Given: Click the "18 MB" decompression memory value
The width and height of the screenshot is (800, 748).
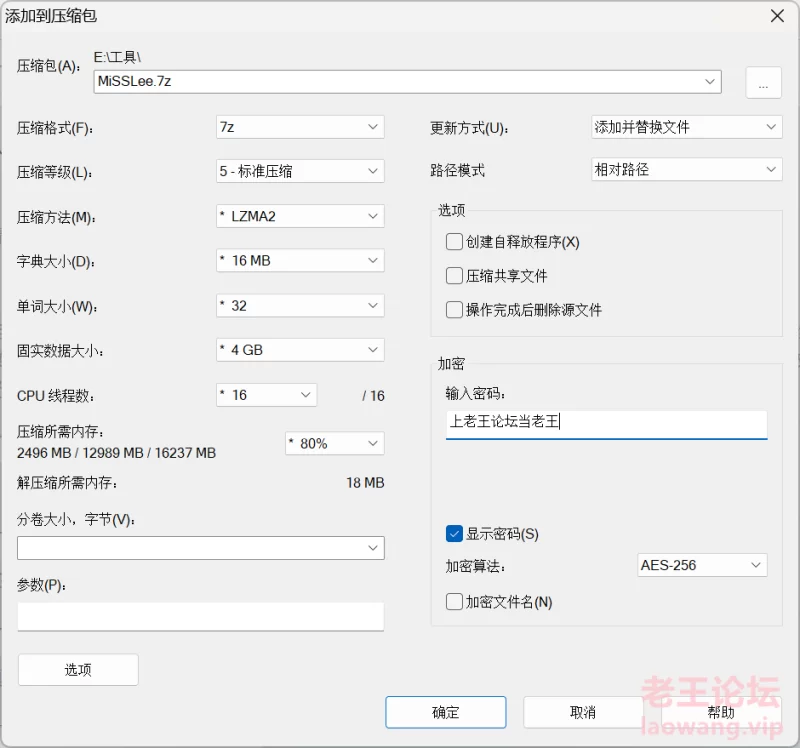Looking at the screenshot, I should click(x=365, y=483).
